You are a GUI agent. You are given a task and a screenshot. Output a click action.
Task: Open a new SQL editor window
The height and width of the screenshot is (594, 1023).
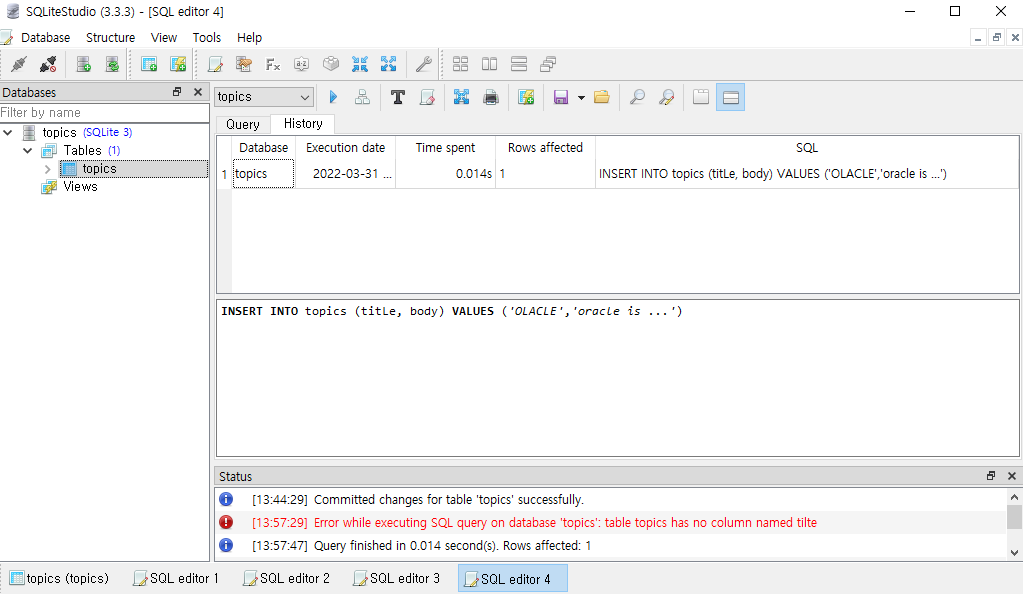pyautogui.click(x=215, y=64)
